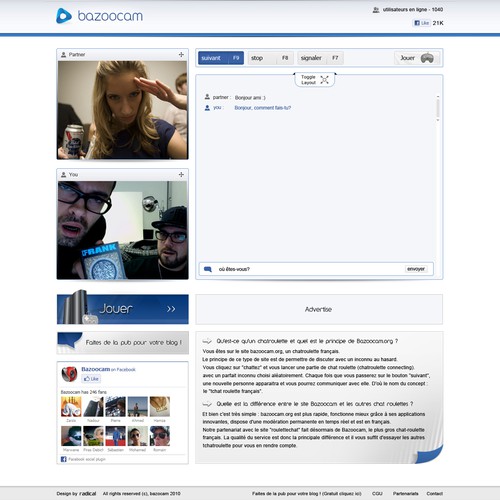Click 'Bonjour, comment fais-tu?' message
Screen dimensions: 500x500
(x=263, y=108)
